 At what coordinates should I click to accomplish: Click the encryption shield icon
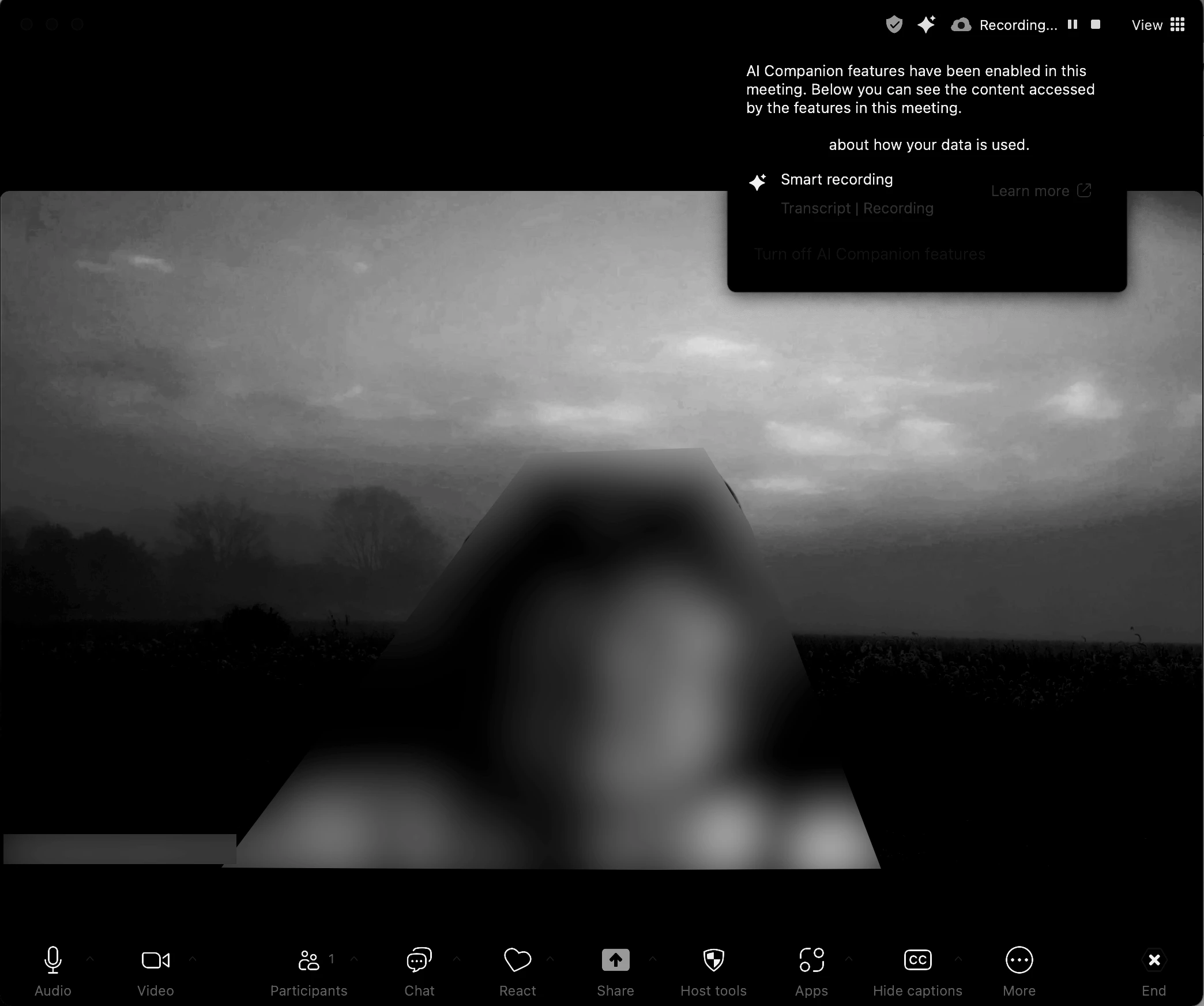pos(894,25)
